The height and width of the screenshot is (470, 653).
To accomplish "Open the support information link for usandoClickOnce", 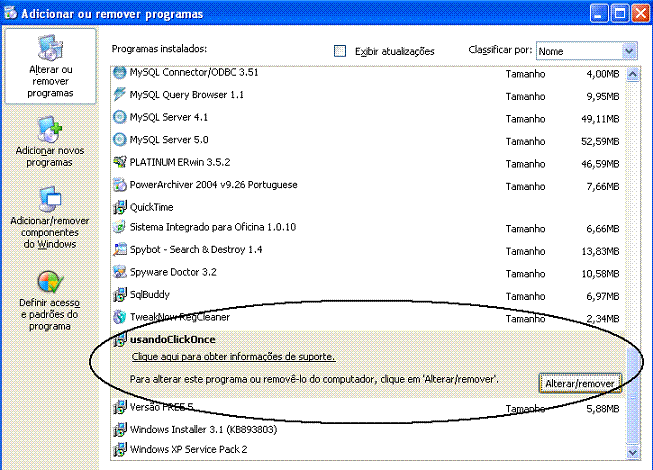I will click(x=233, y=357).
